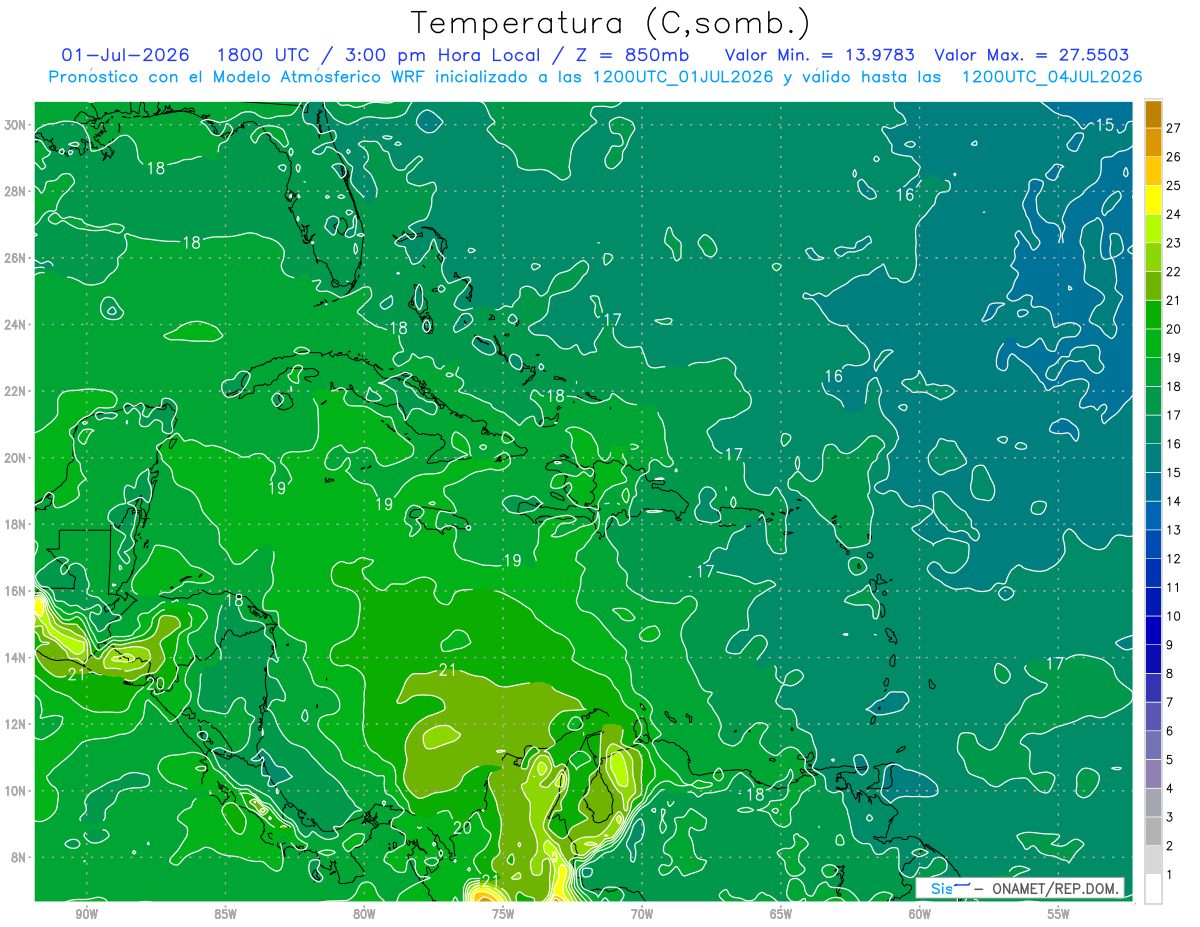
Task: Click the color scale value "23"
Action: (1174, 242)
